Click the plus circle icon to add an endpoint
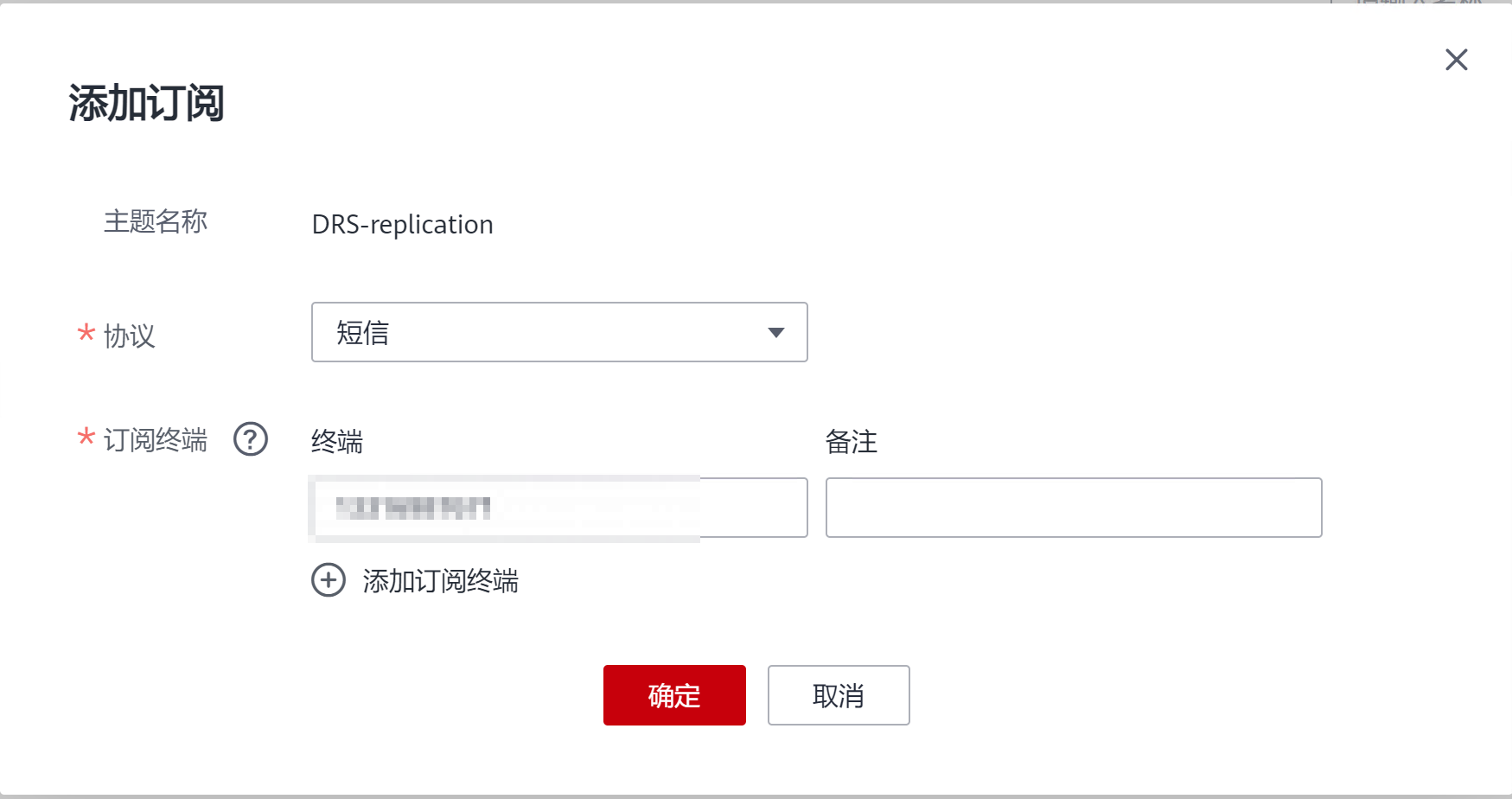 [x=329, y=580]
